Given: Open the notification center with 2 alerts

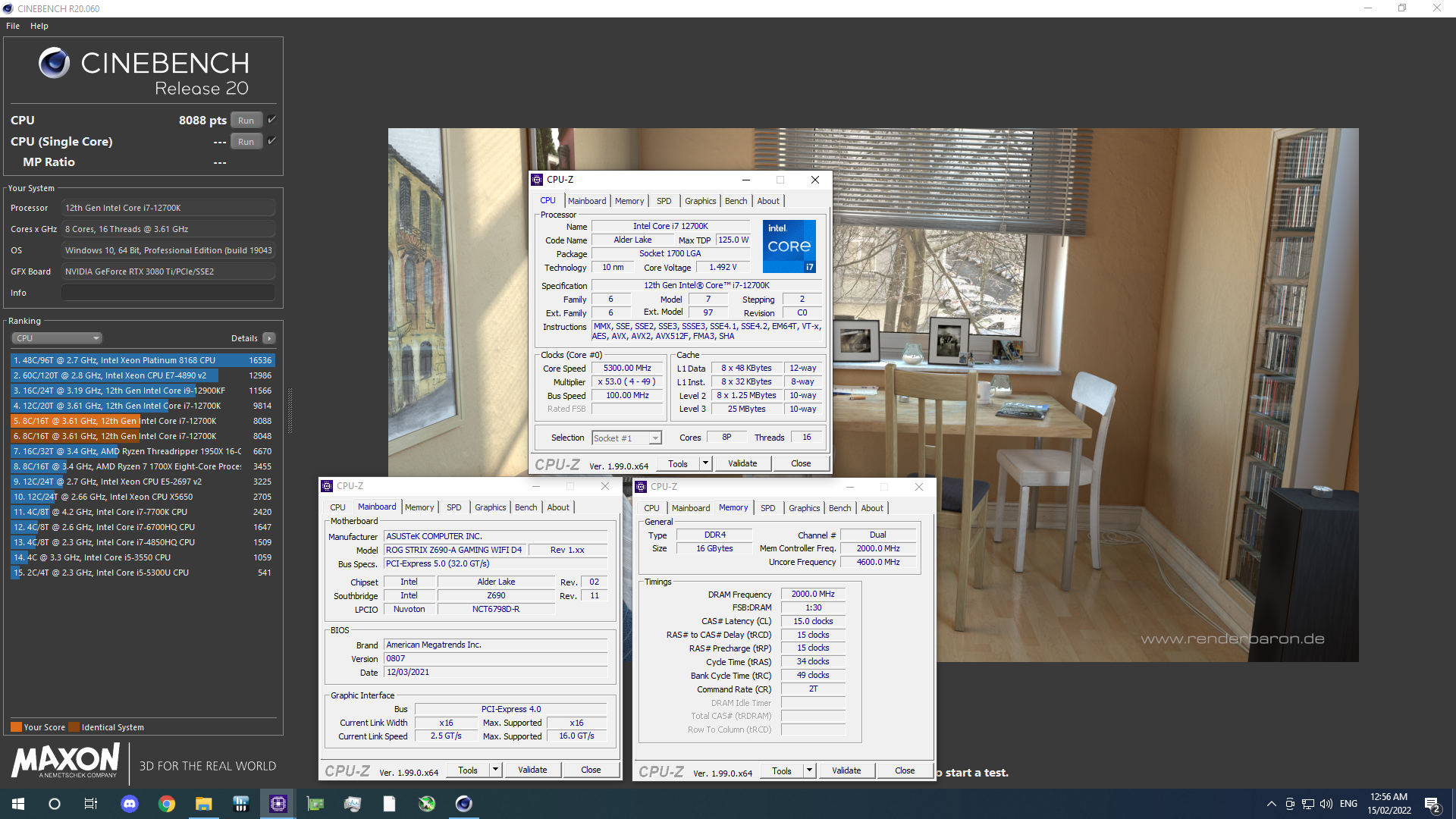Looking at the screenshot, I should [x=1432, y=804].
